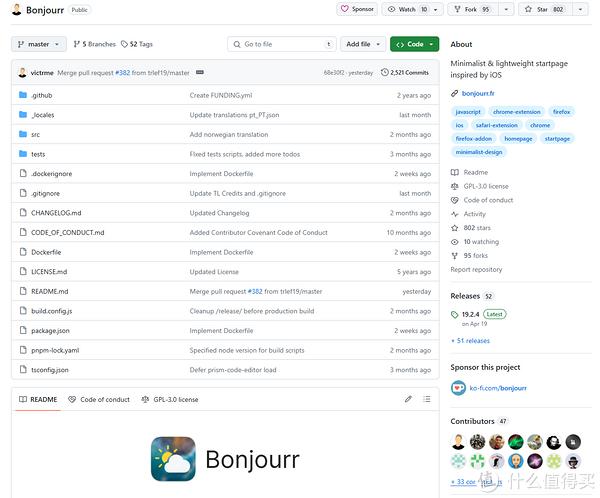Viewport: 600px width, 498px height.
Task: Open pull request #382 in commit header
Action: click(122, 73)
